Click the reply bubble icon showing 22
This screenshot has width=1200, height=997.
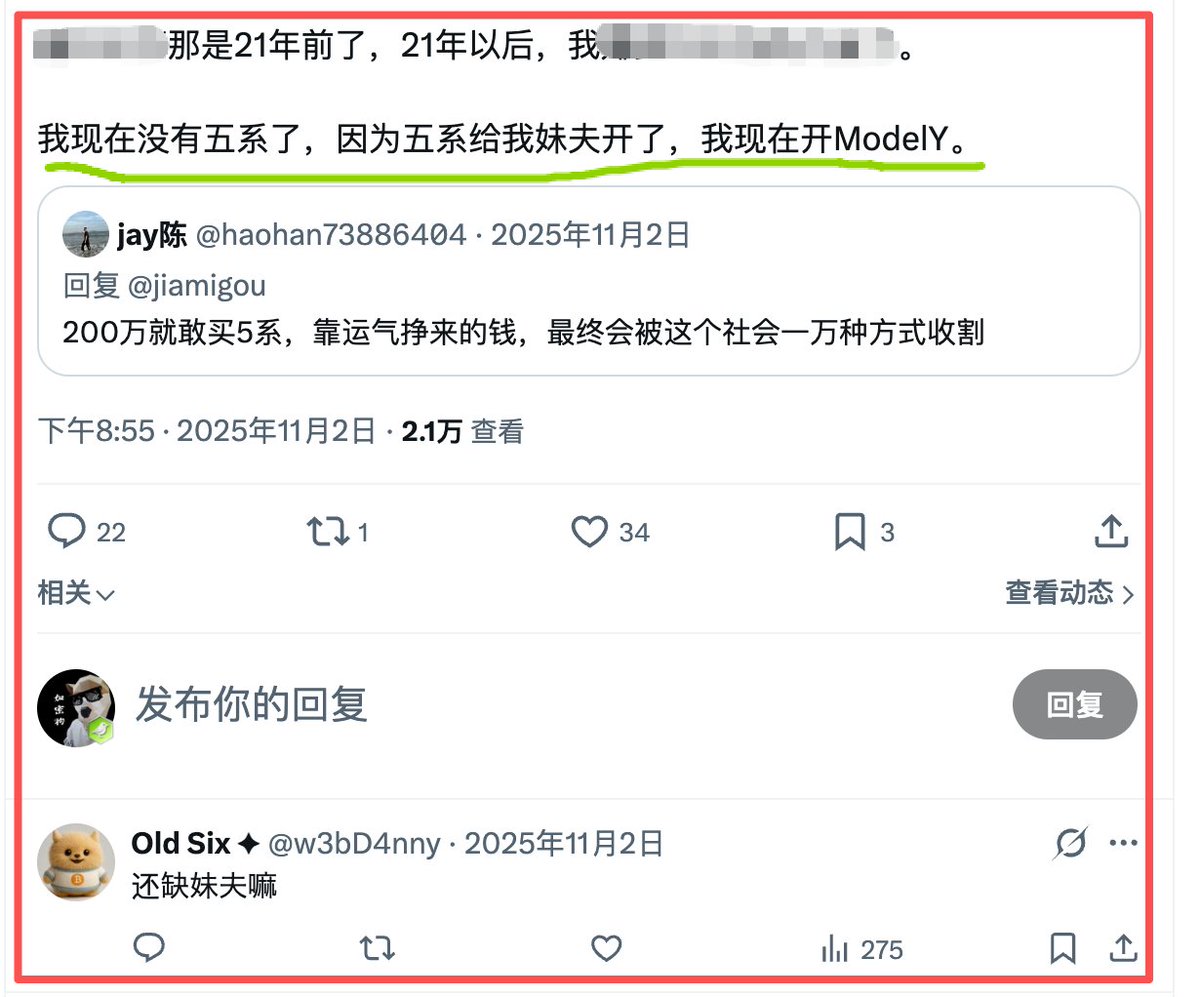click(x=66, y=531)
